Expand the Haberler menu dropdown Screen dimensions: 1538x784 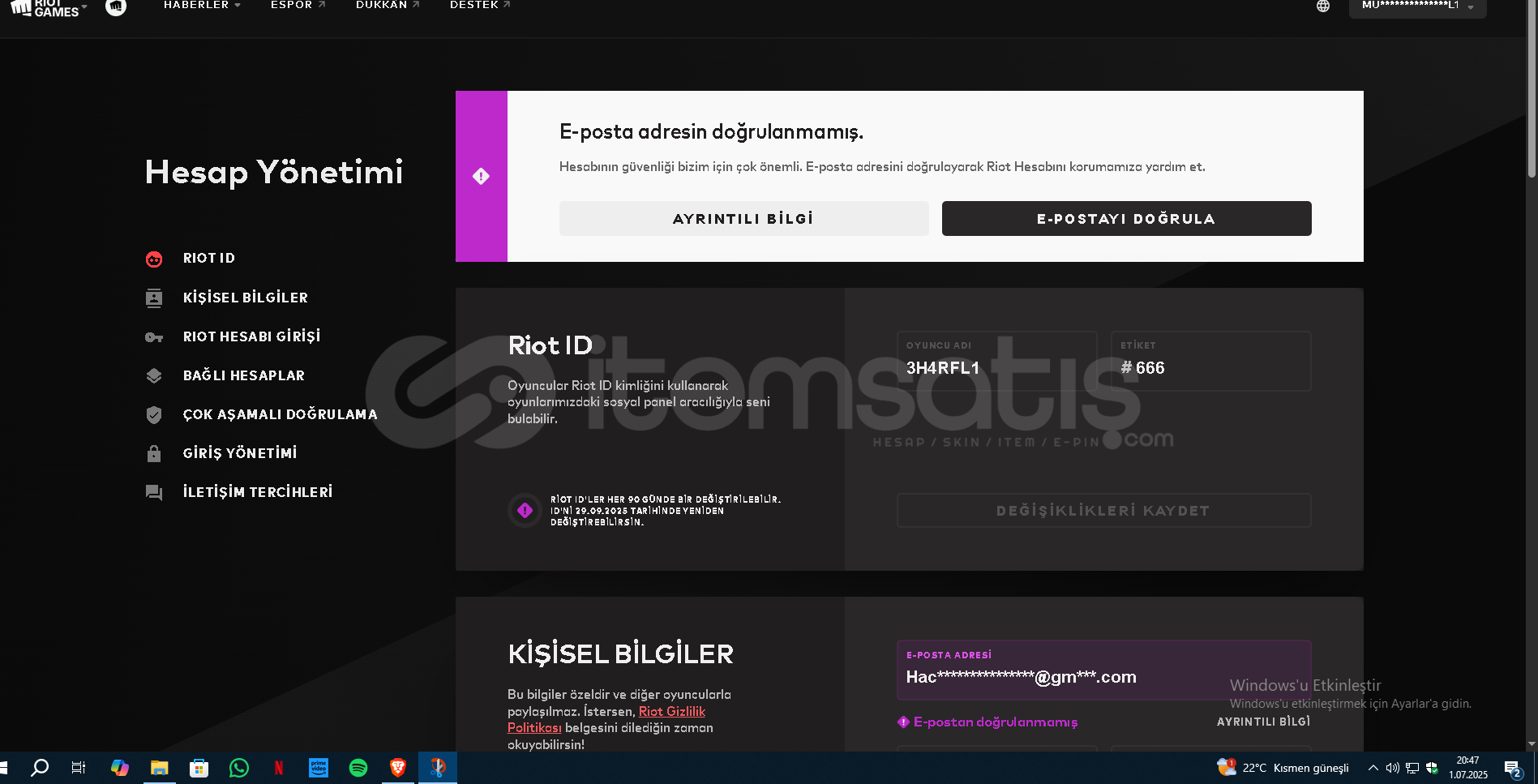(x=203, y=5)
